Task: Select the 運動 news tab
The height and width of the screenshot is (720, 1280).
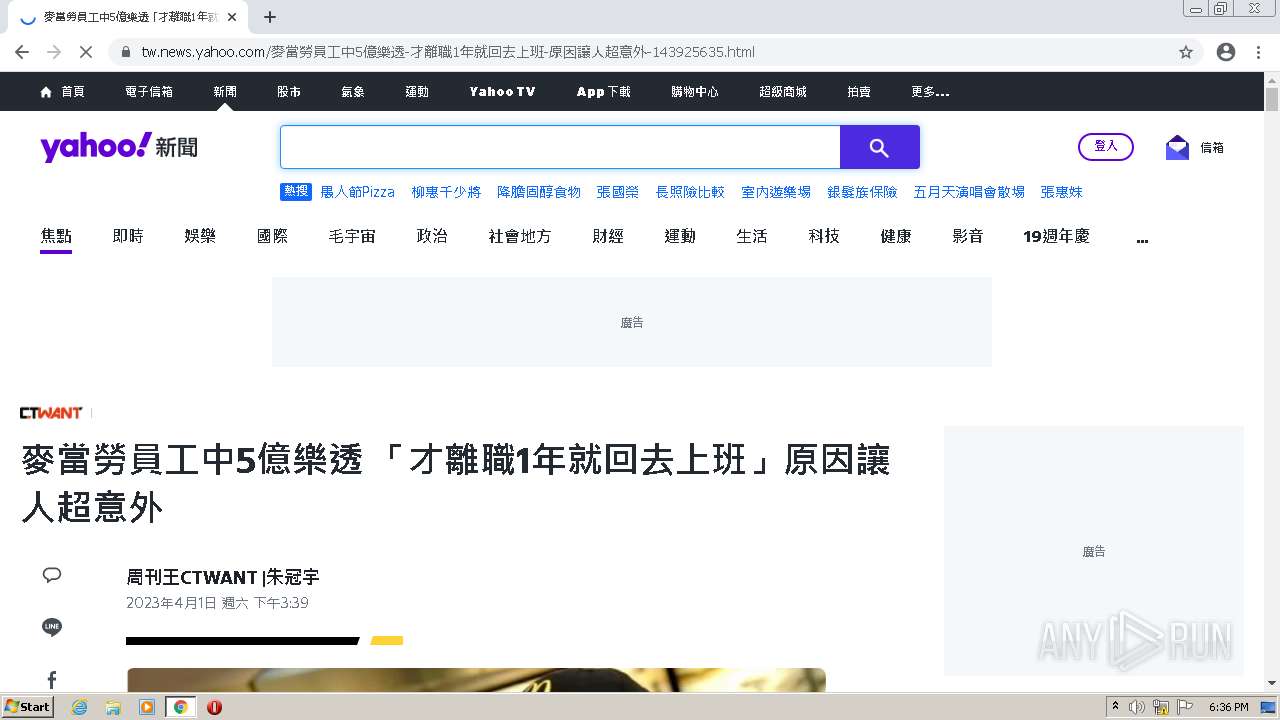Action: pyautogui.click(x=680, y=237)
